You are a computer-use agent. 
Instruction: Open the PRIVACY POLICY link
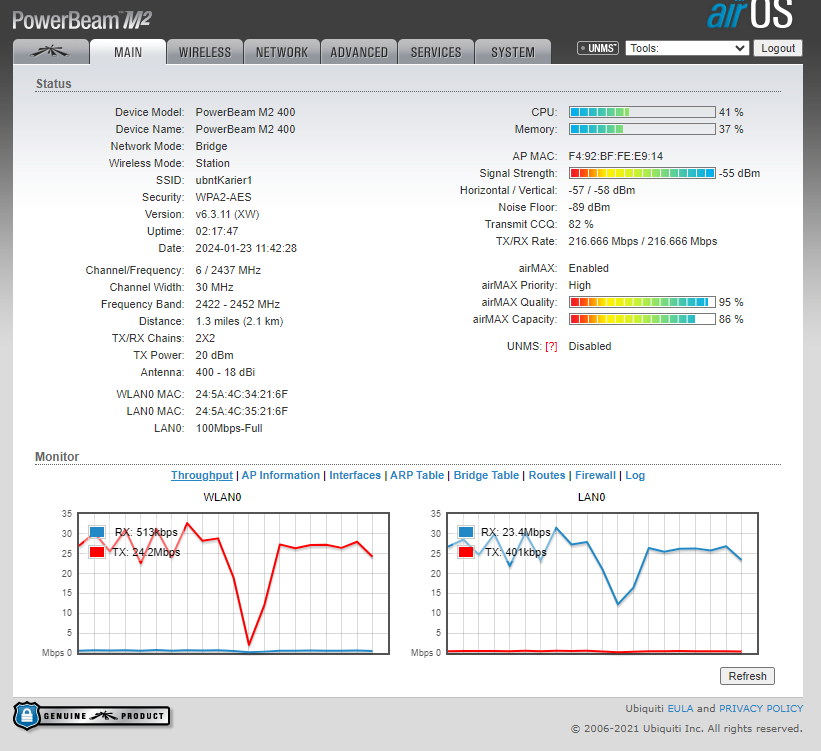(x=761, y=709)
